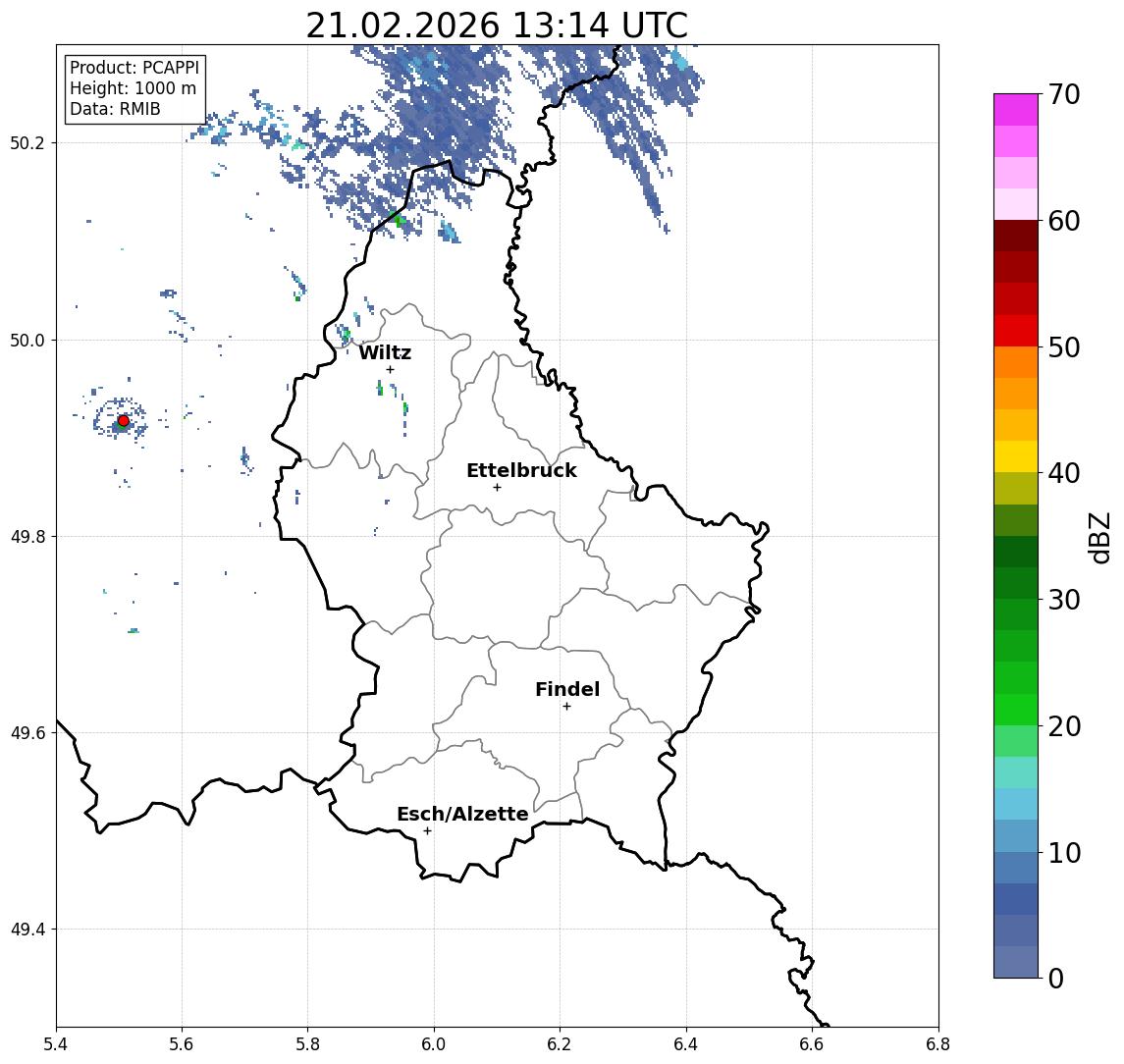Click the latitude tick label 50.0
Viewport: 1124px width, 1064px height.
tap(27, 340)
